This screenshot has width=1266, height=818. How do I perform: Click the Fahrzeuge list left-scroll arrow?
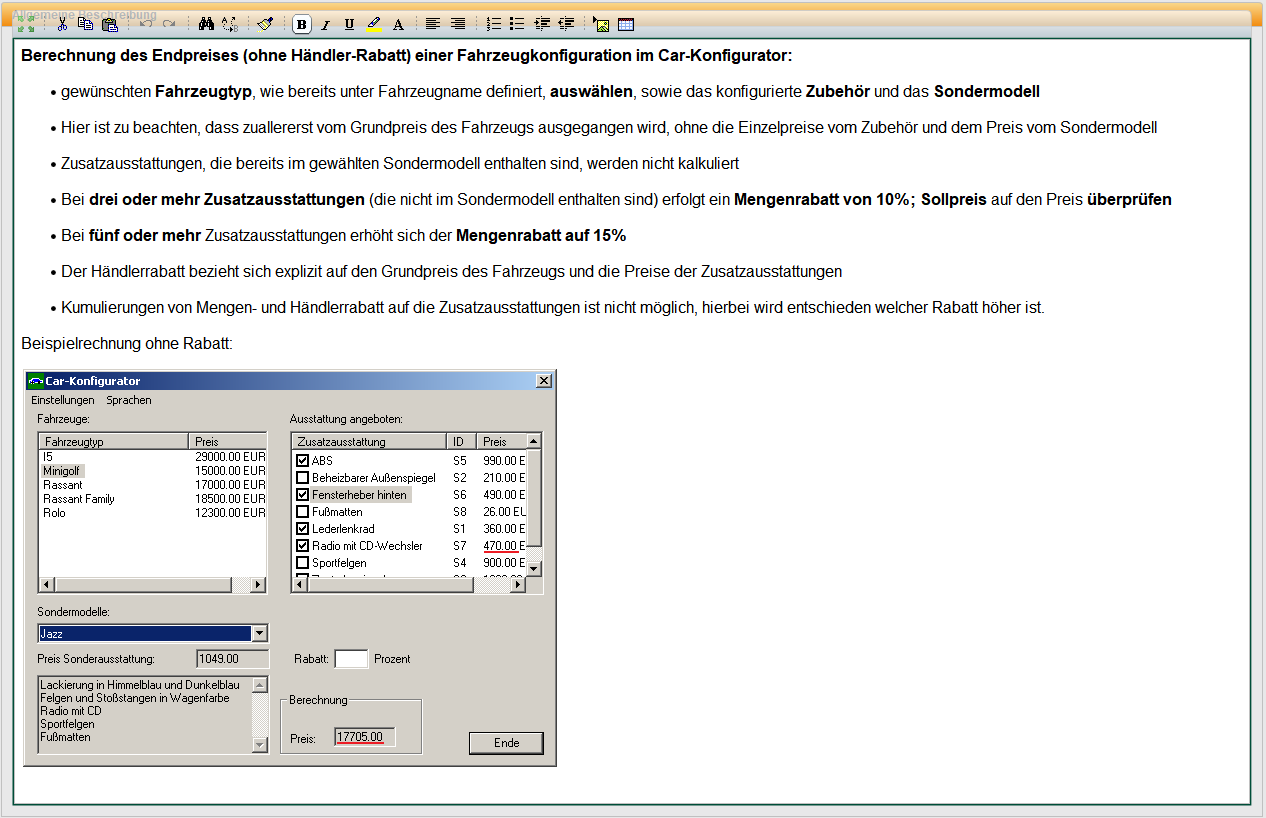[47, 585]
